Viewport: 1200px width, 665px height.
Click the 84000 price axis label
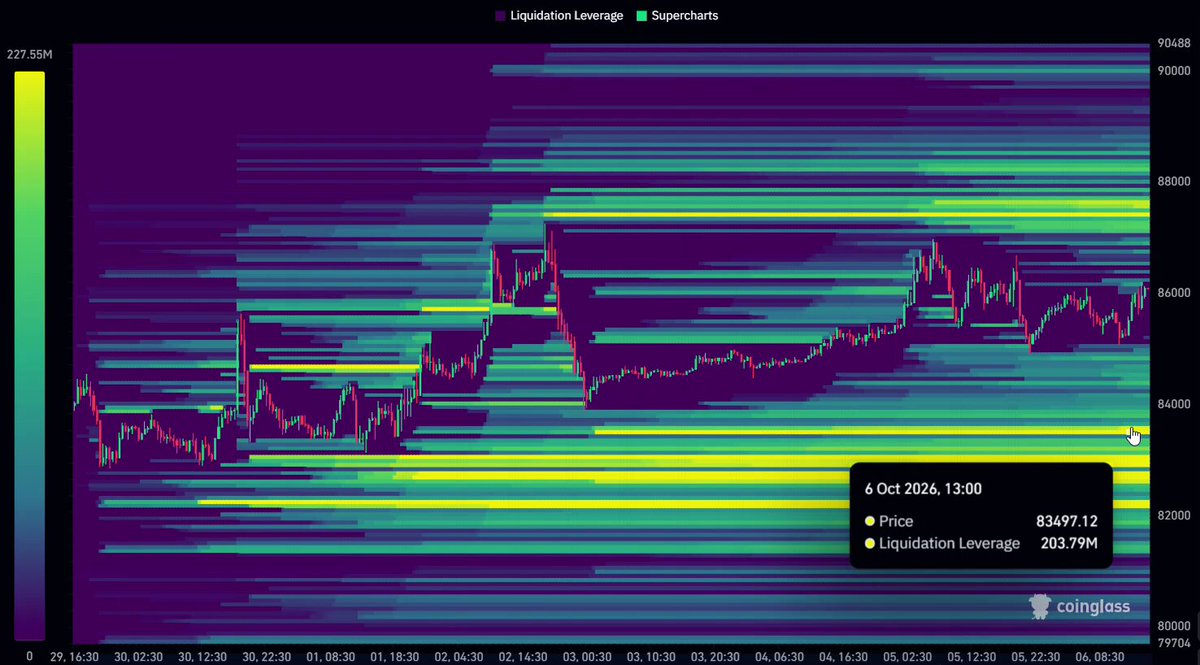tap(1172, 404)
